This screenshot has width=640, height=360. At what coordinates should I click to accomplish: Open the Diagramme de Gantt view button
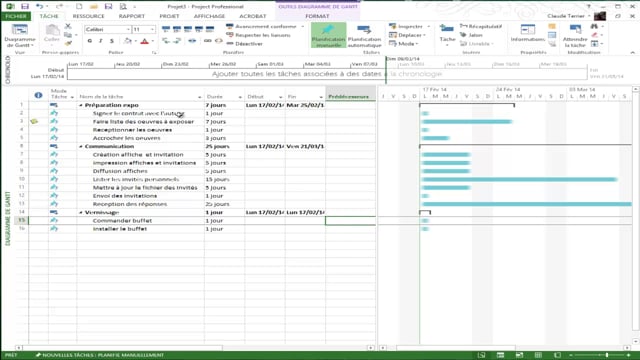tap(20, 36)
